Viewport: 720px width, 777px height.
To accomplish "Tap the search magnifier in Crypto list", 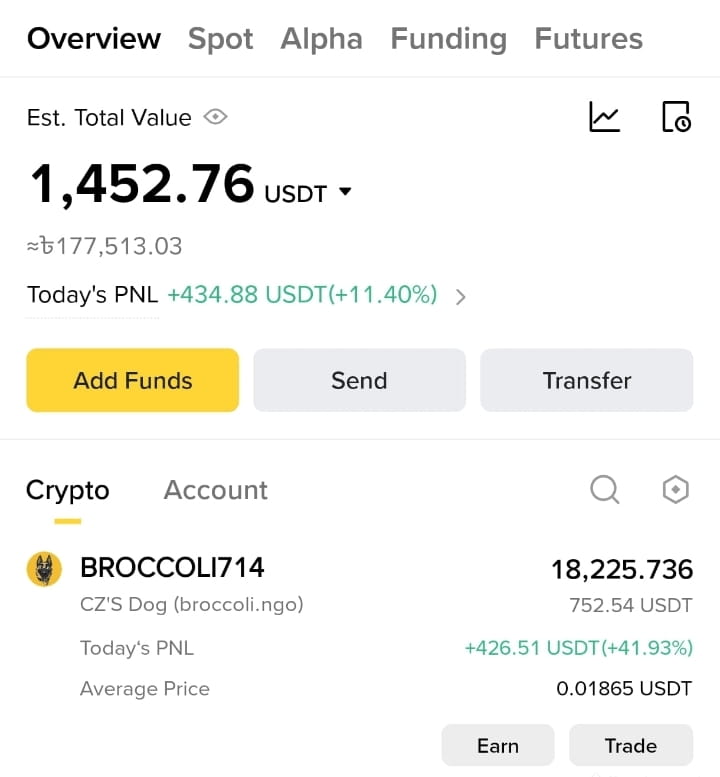I will coord(605,490).
